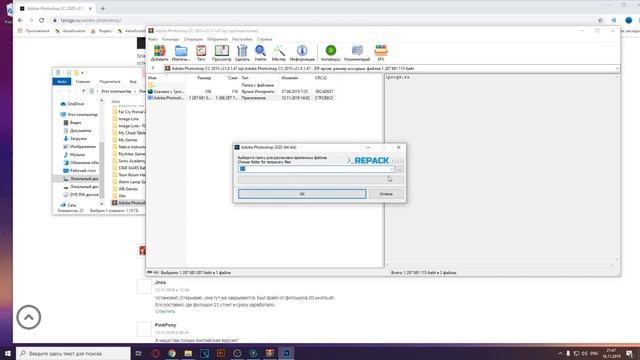Click the browser reload button

42,20
